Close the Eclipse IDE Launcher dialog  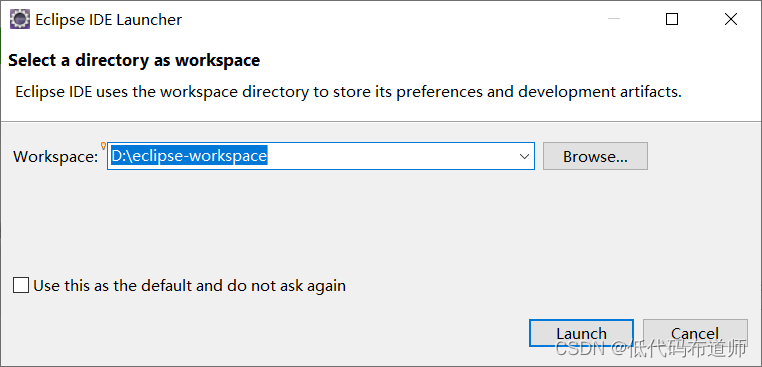(x=730, y=19)
